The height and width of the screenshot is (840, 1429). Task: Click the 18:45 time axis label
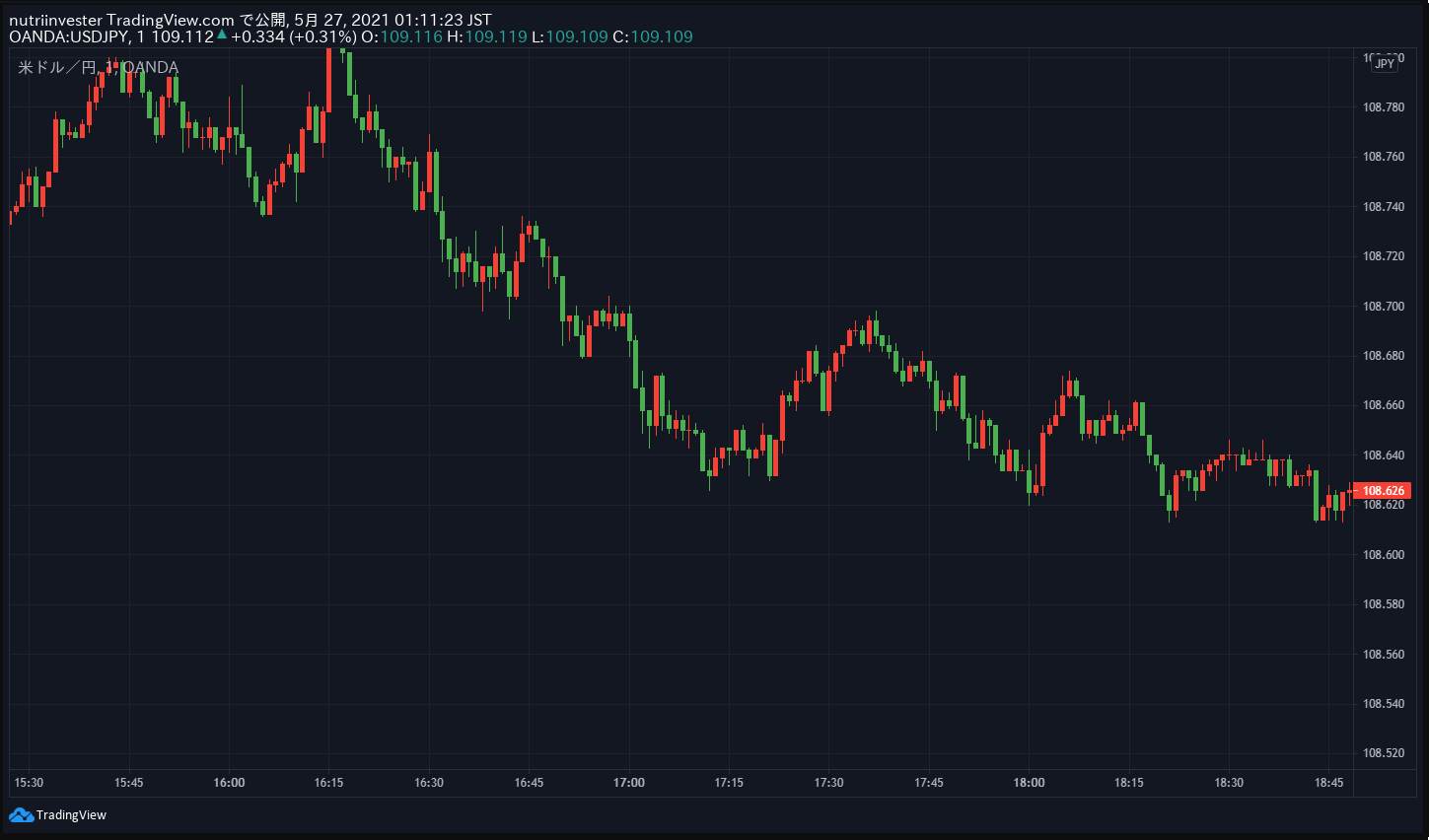(1328, 783)
